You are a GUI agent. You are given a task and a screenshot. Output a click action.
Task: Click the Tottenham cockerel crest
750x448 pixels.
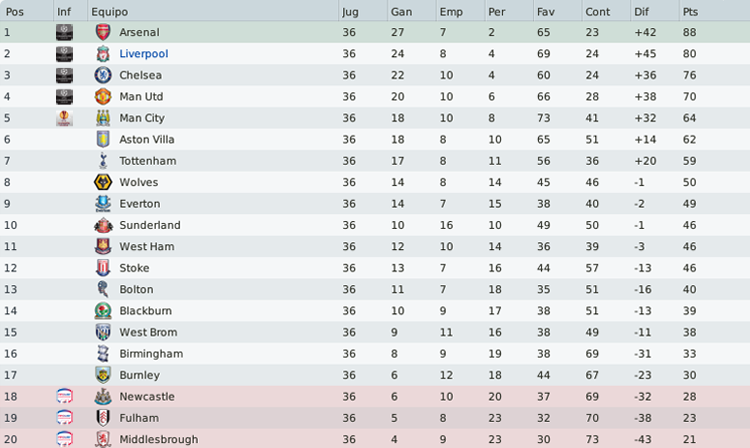103,161
